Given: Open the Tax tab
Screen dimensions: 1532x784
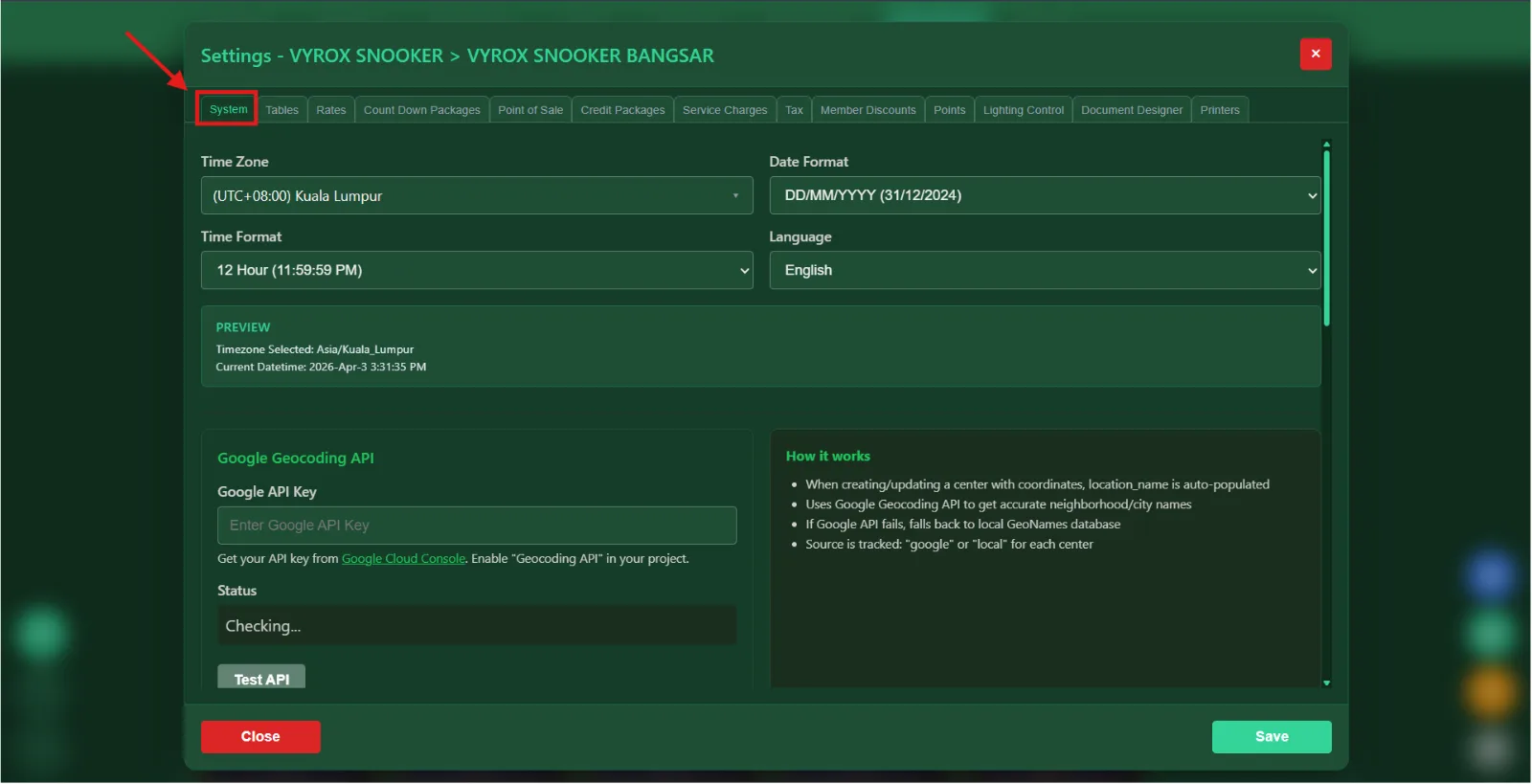Looking at the screenshot, I should [x=794, y=110].
